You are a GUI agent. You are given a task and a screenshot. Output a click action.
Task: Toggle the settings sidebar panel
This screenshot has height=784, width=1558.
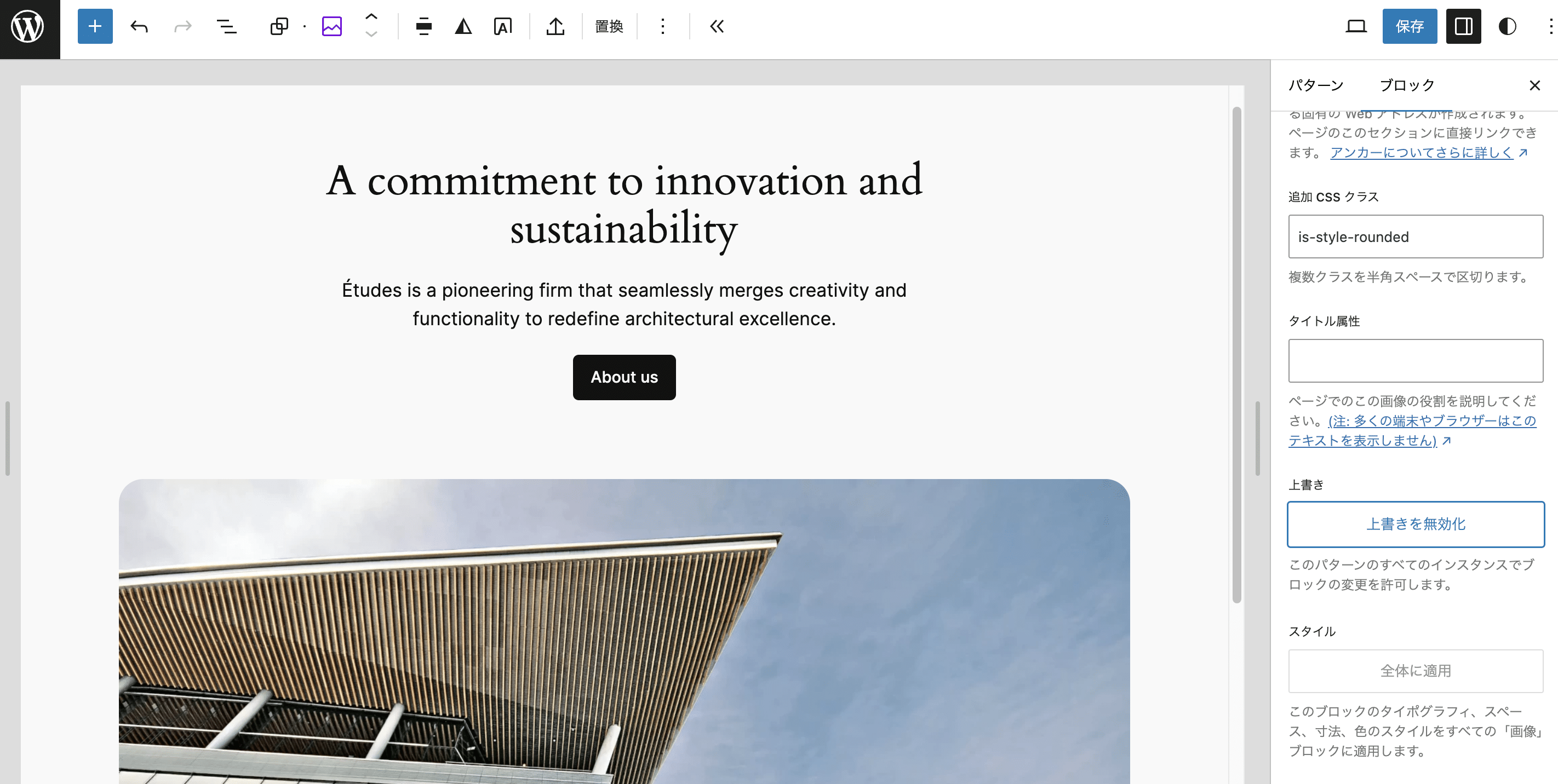click(1464, 27)
